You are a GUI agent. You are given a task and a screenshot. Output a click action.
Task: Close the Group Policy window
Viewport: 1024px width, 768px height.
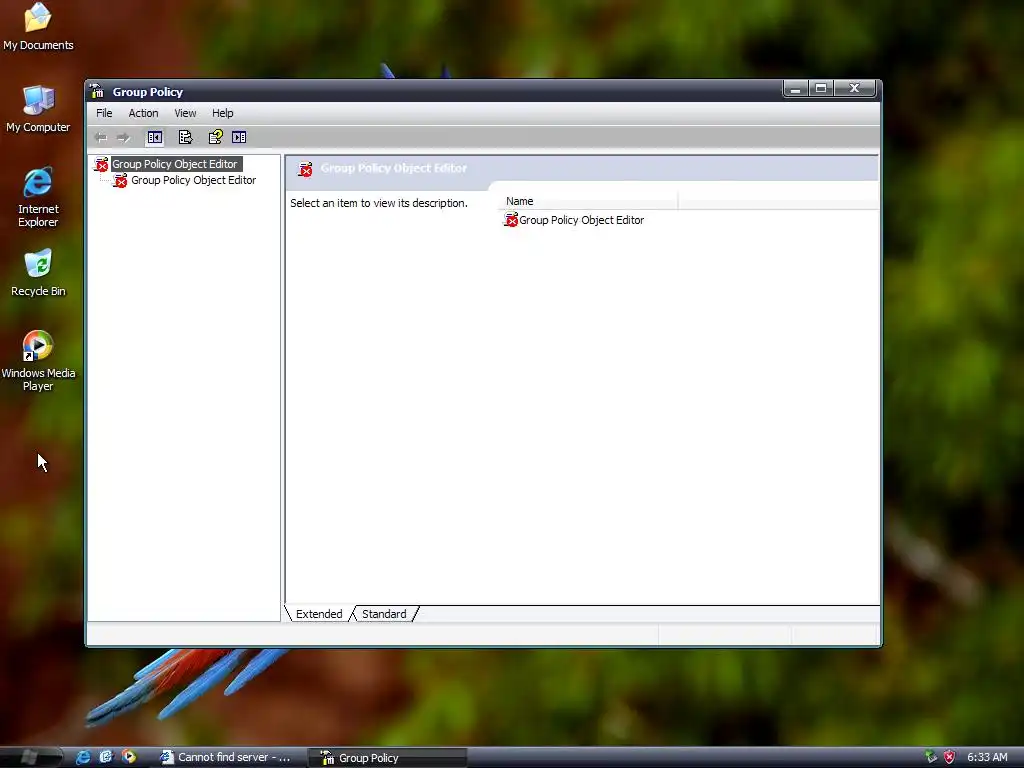pyautogui.click(x=854, y=89)
